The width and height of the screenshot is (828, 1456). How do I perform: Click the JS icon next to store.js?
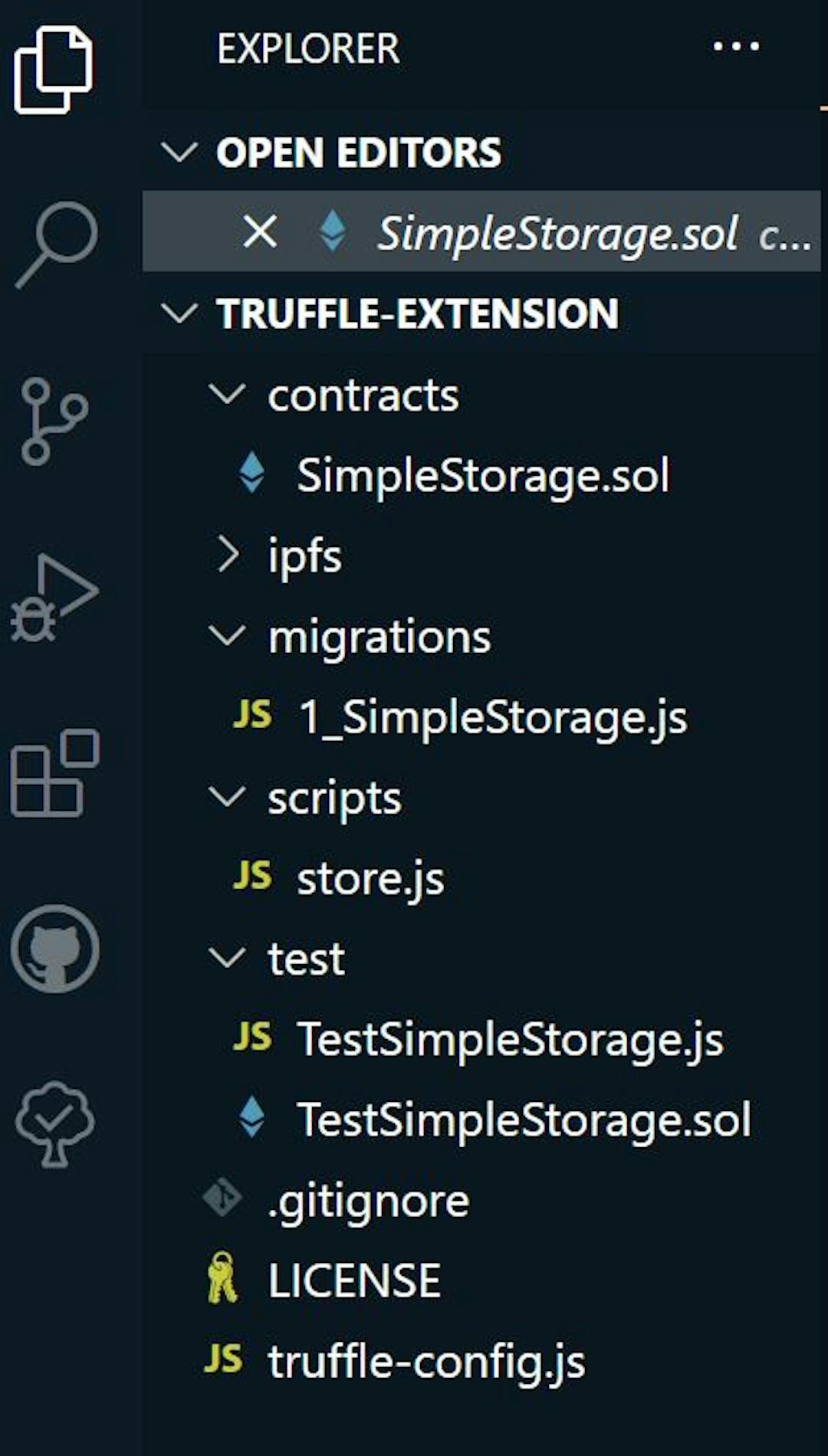253,876
